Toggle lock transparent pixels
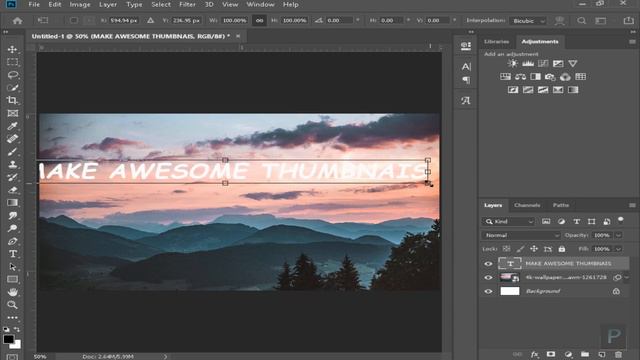Viewport: 640px width, 360px height. click(506, 249)
